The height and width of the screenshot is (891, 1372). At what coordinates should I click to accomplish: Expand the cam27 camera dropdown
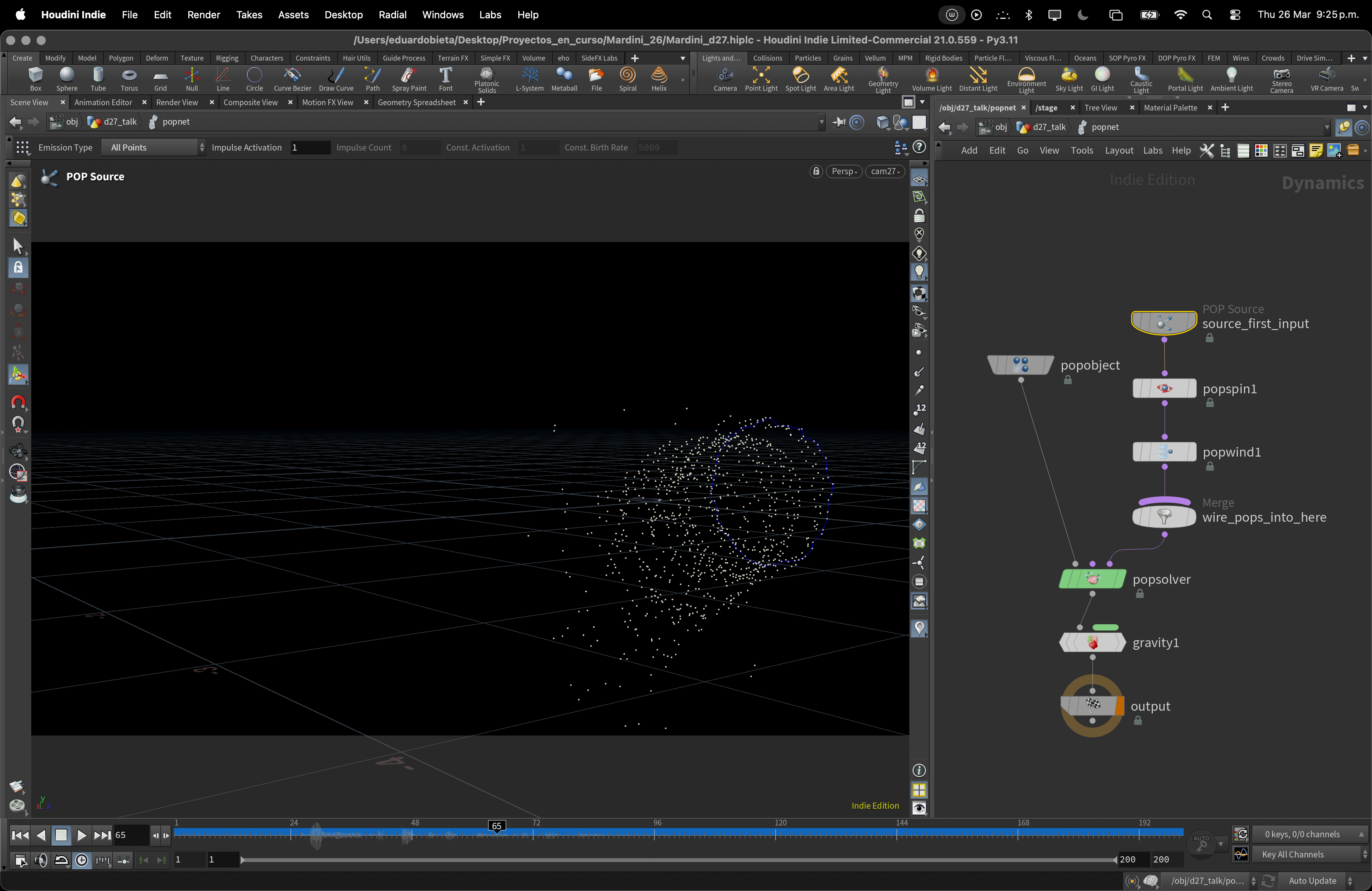pyautogui.click(x=885, y=171)
